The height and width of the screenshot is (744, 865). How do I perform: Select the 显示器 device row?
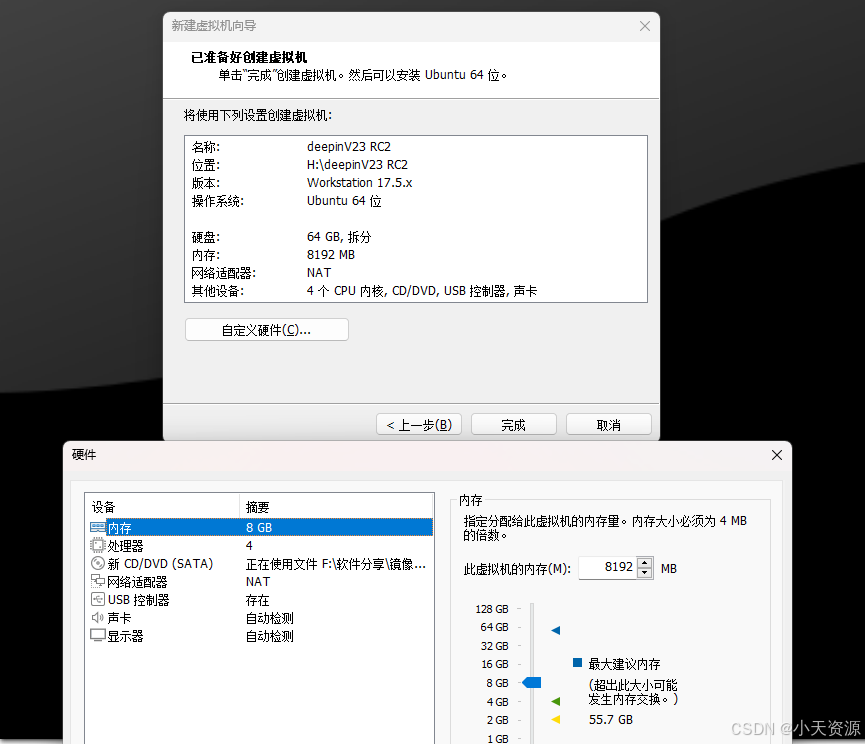click(x=261, y=636)
